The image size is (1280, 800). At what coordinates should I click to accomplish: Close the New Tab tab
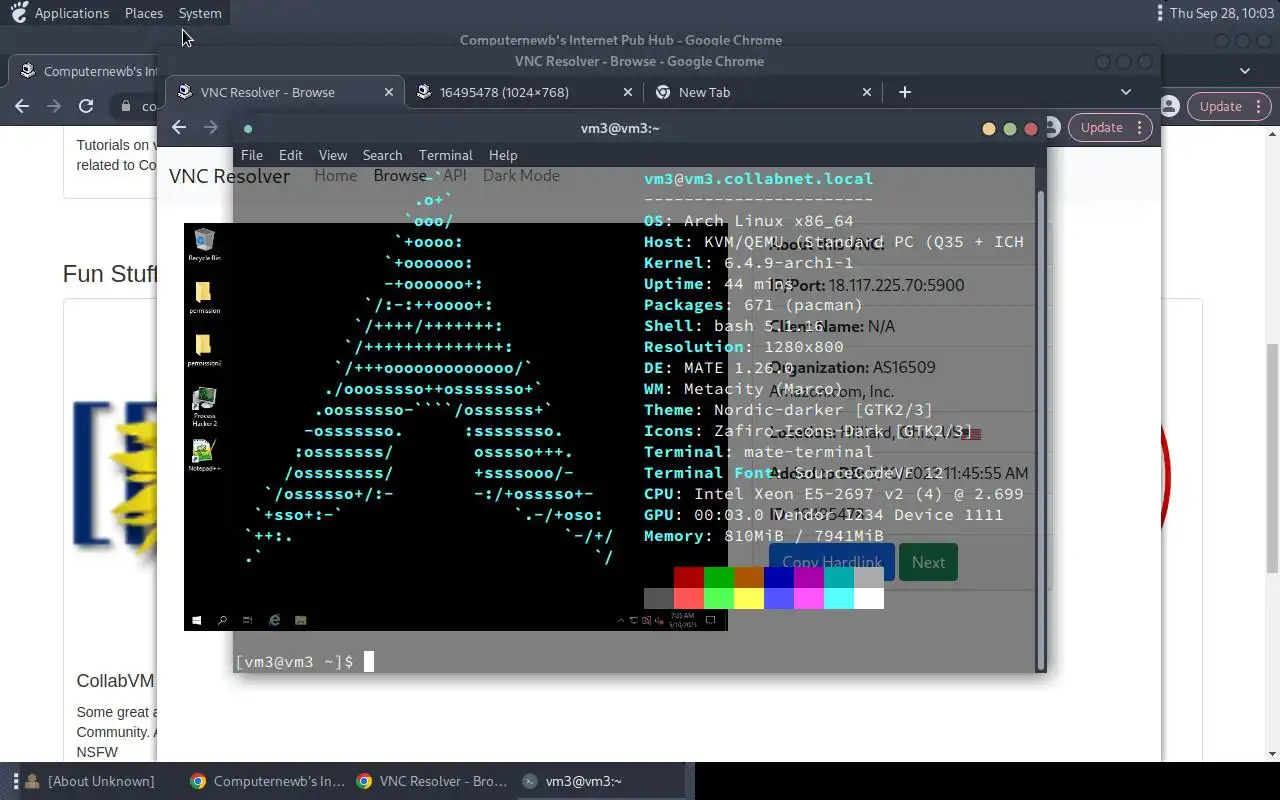pos(867,92)
